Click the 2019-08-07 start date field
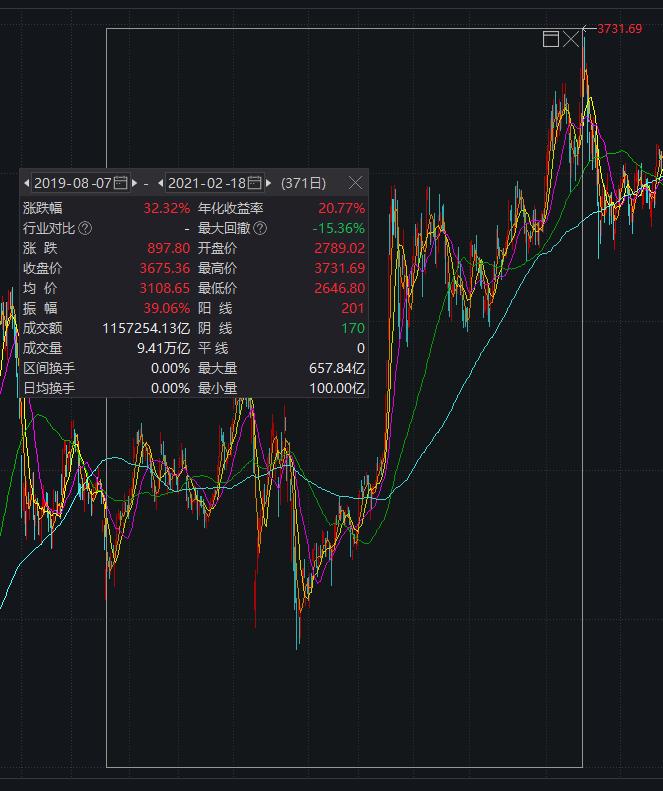The image size is (663, 791). [x=72, y=183]
